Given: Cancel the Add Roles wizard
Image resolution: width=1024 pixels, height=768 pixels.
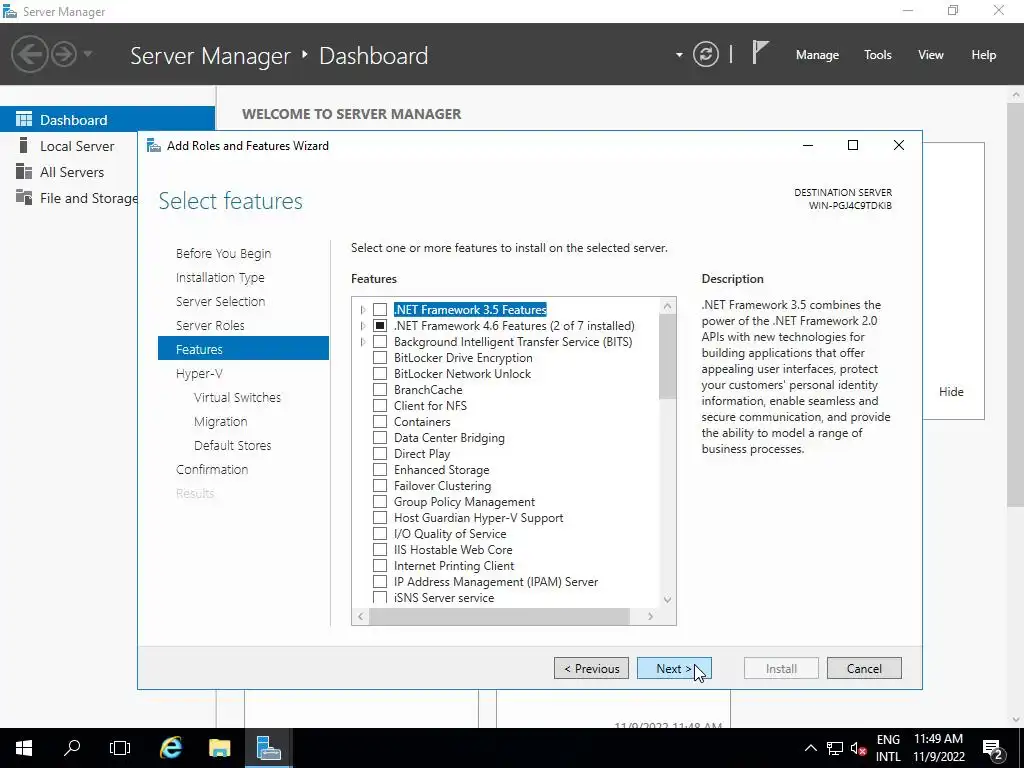Looking at the screenshot, I should 864,668.
